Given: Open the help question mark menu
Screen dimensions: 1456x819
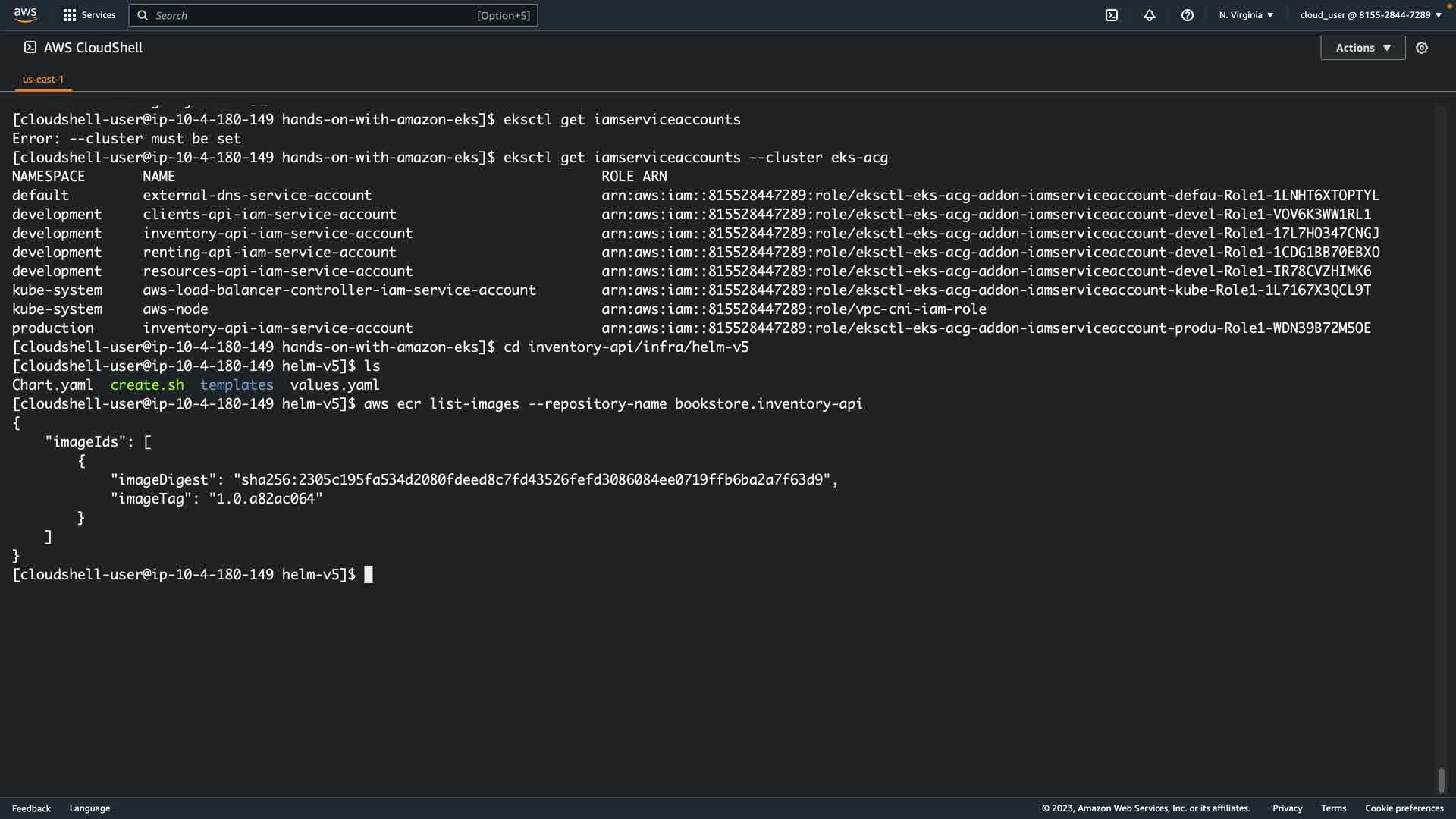Looking at the screenshot, I should [x=1188, y=15].
